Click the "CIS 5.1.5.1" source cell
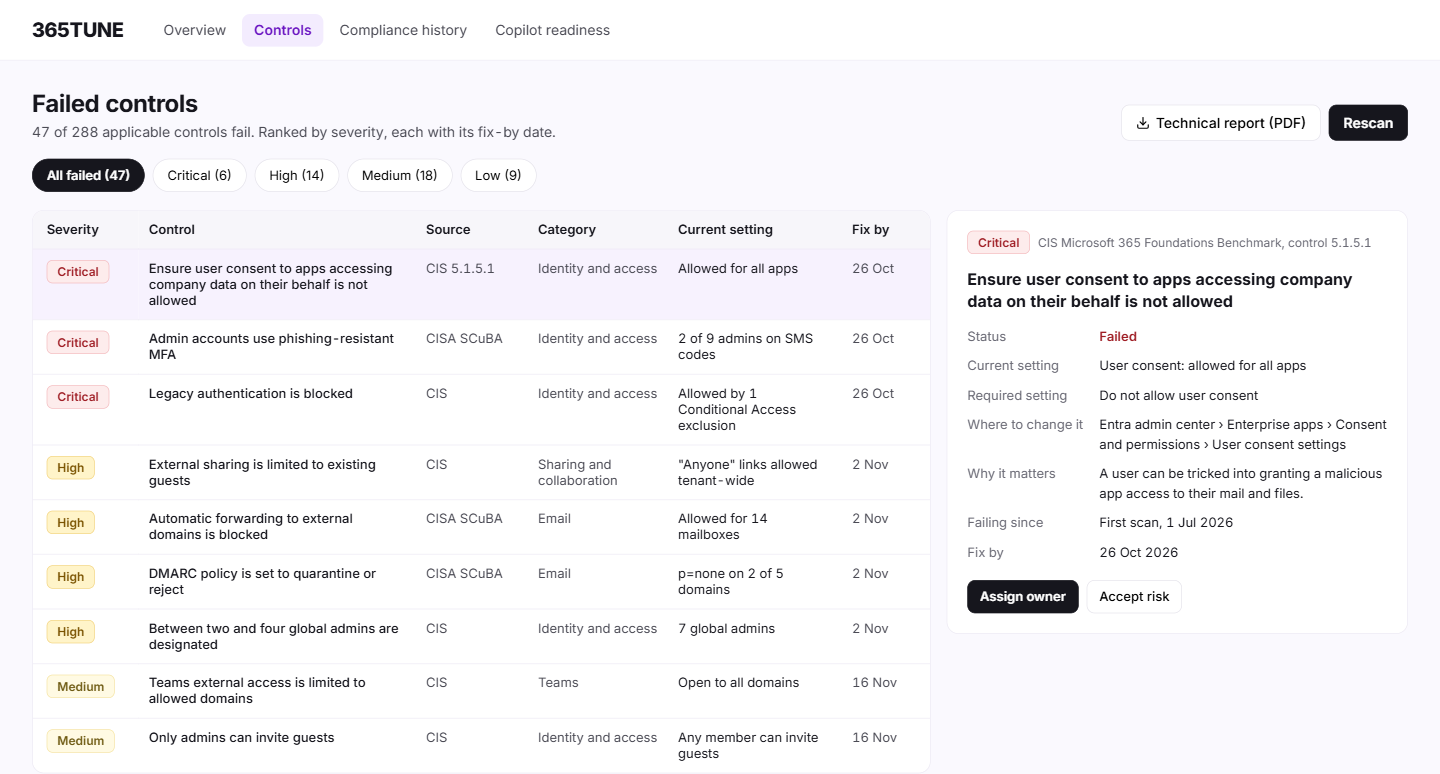Viewport: 1440px width, 774px height. tap(460, 269)
